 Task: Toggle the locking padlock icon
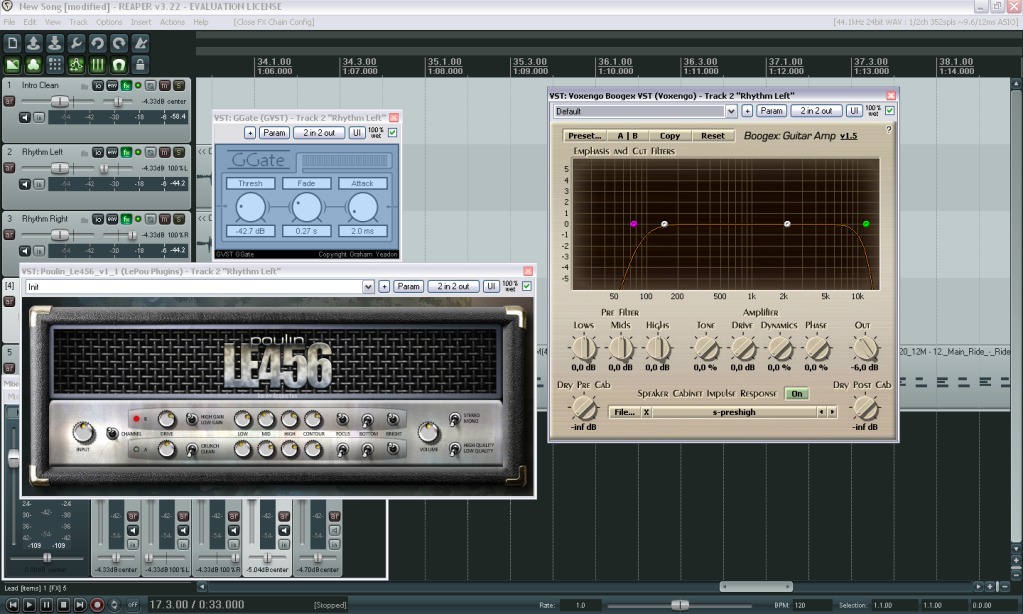tap(140, 65)
